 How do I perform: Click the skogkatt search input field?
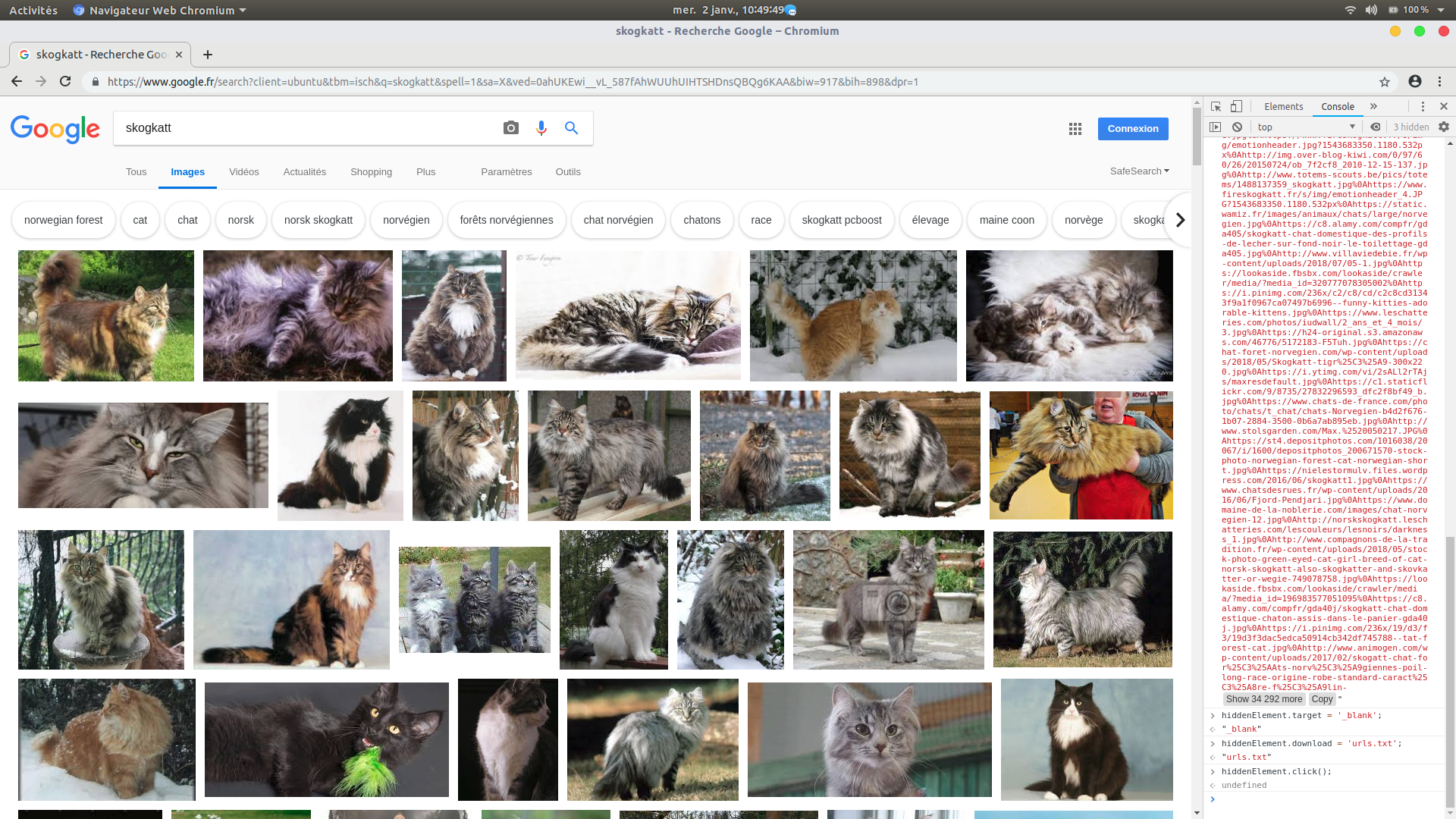tap(303, 128)
